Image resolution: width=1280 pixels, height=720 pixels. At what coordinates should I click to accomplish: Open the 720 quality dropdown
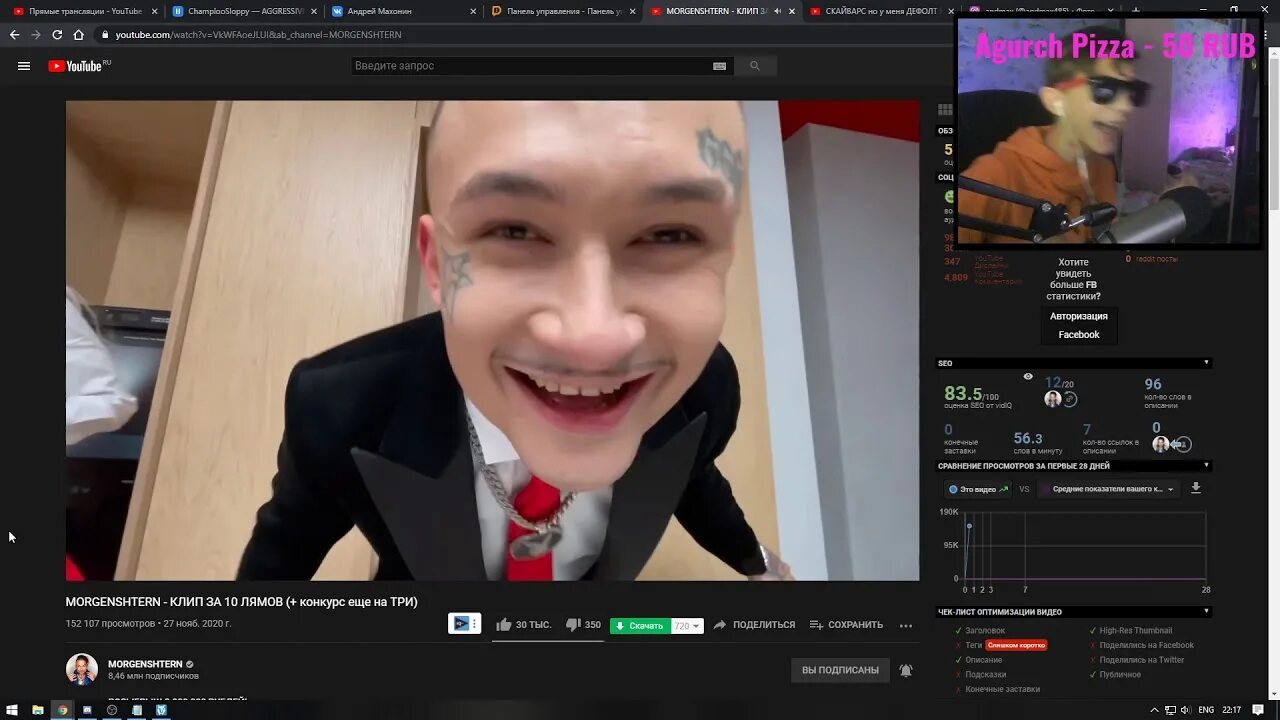pyautogui.click(x=688, y=626)
